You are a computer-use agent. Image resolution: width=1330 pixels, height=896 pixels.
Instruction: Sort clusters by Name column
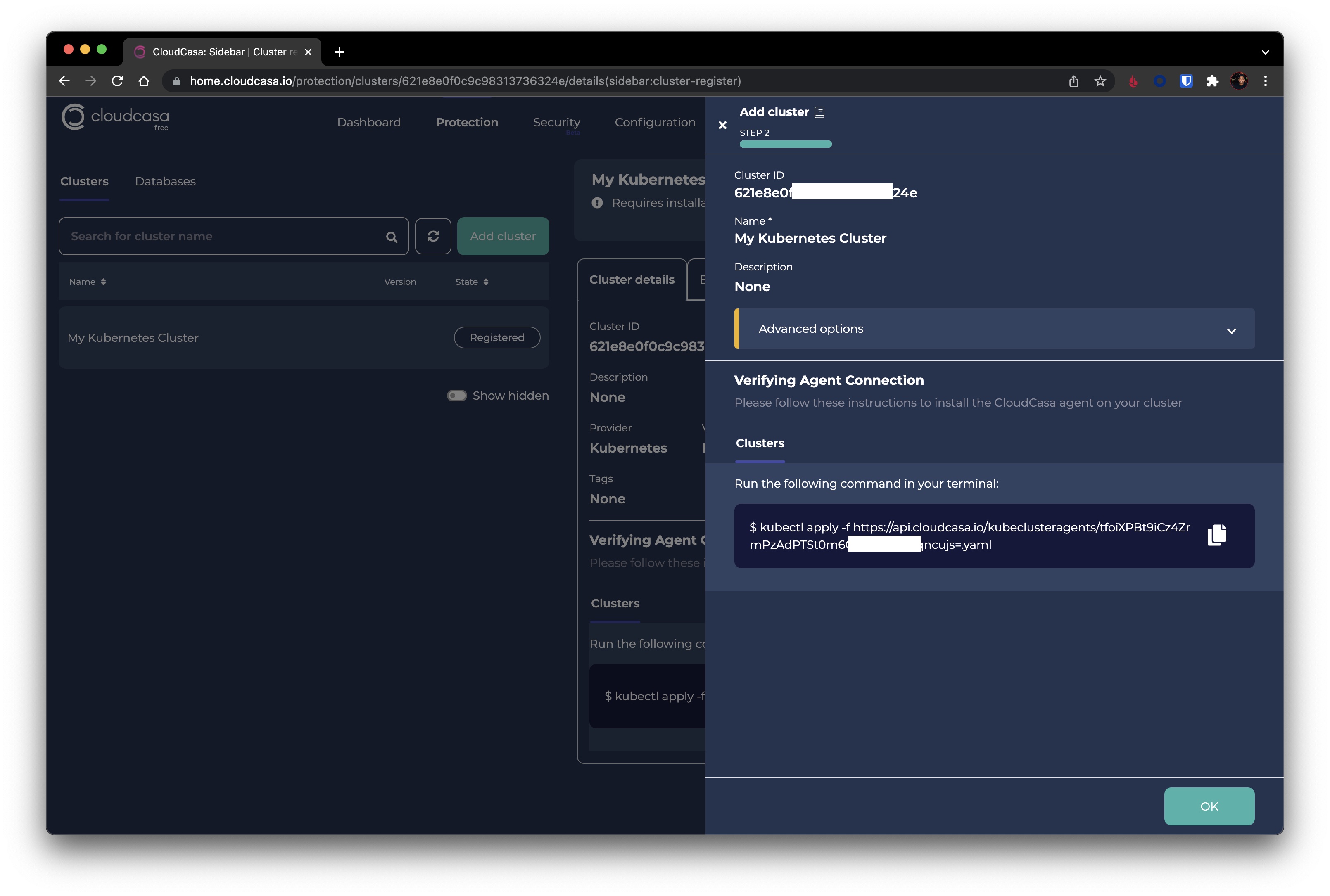(x=88, y=282)
